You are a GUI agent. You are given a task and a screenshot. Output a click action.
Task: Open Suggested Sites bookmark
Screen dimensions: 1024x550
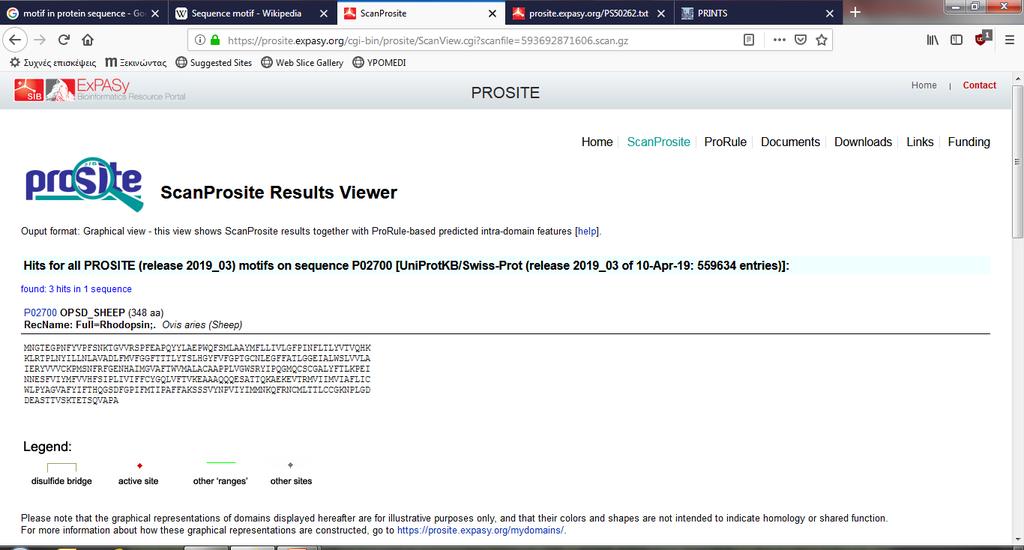click(214, 63)
